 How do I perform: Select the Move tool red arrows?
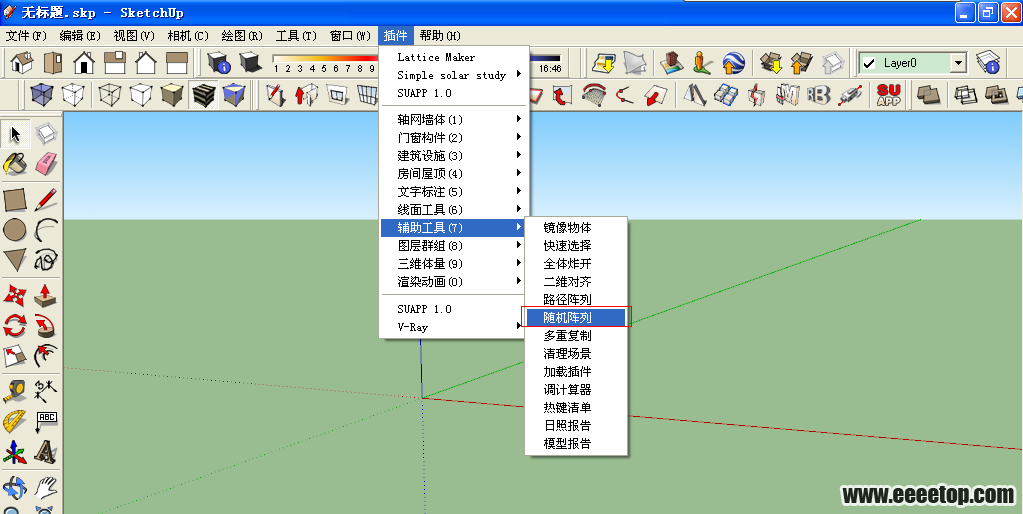15,295
